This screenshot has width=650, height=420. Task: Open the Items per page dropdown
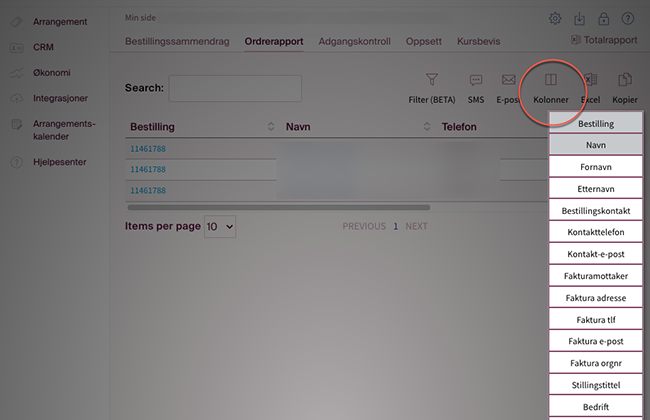click(x=220, y=227)
